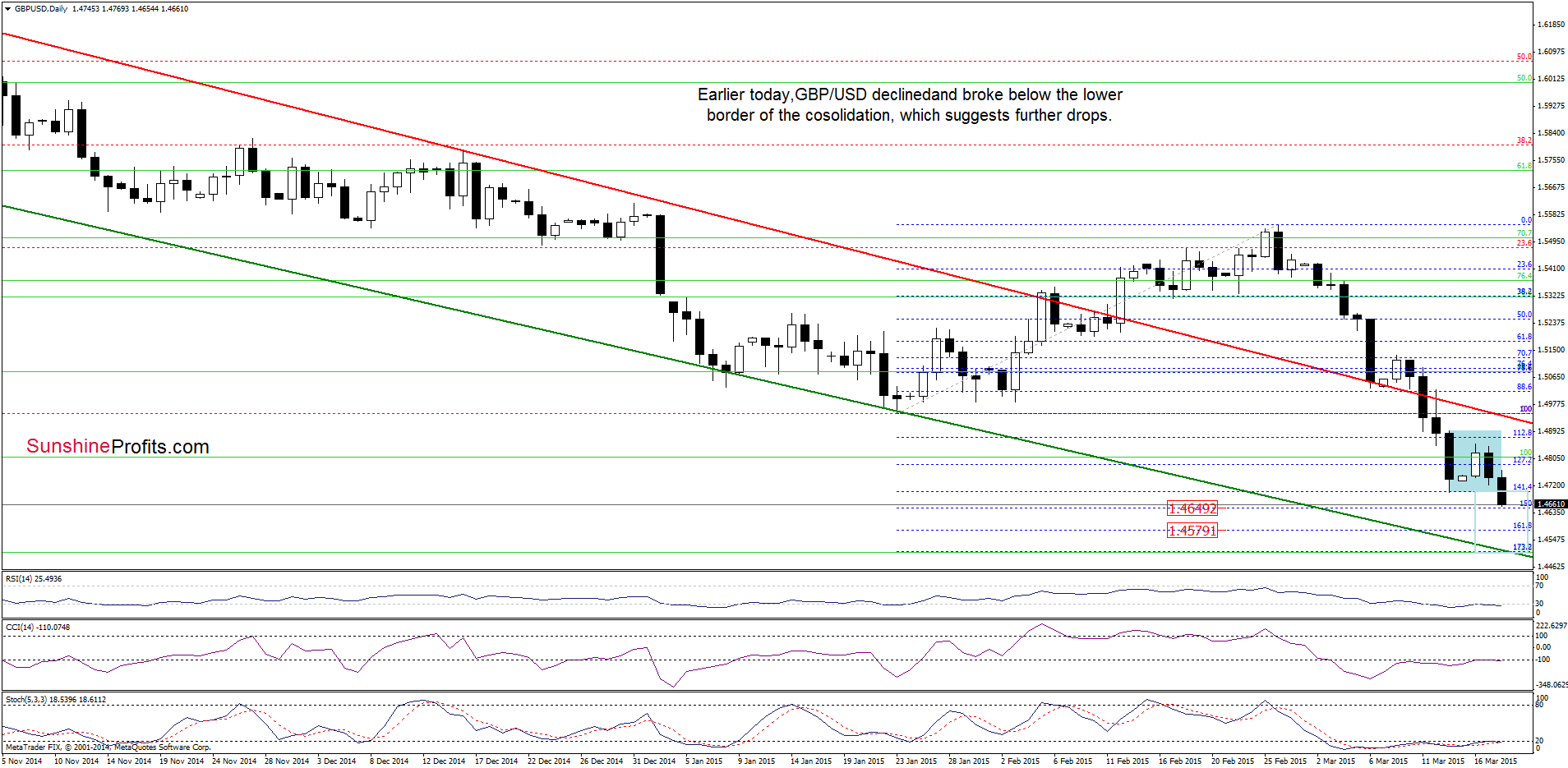Image resolution: width=1568 pixels, height=768 pixels.
Task: Click the 31 Dec 2014 date label
Action: tap(654, 761)
